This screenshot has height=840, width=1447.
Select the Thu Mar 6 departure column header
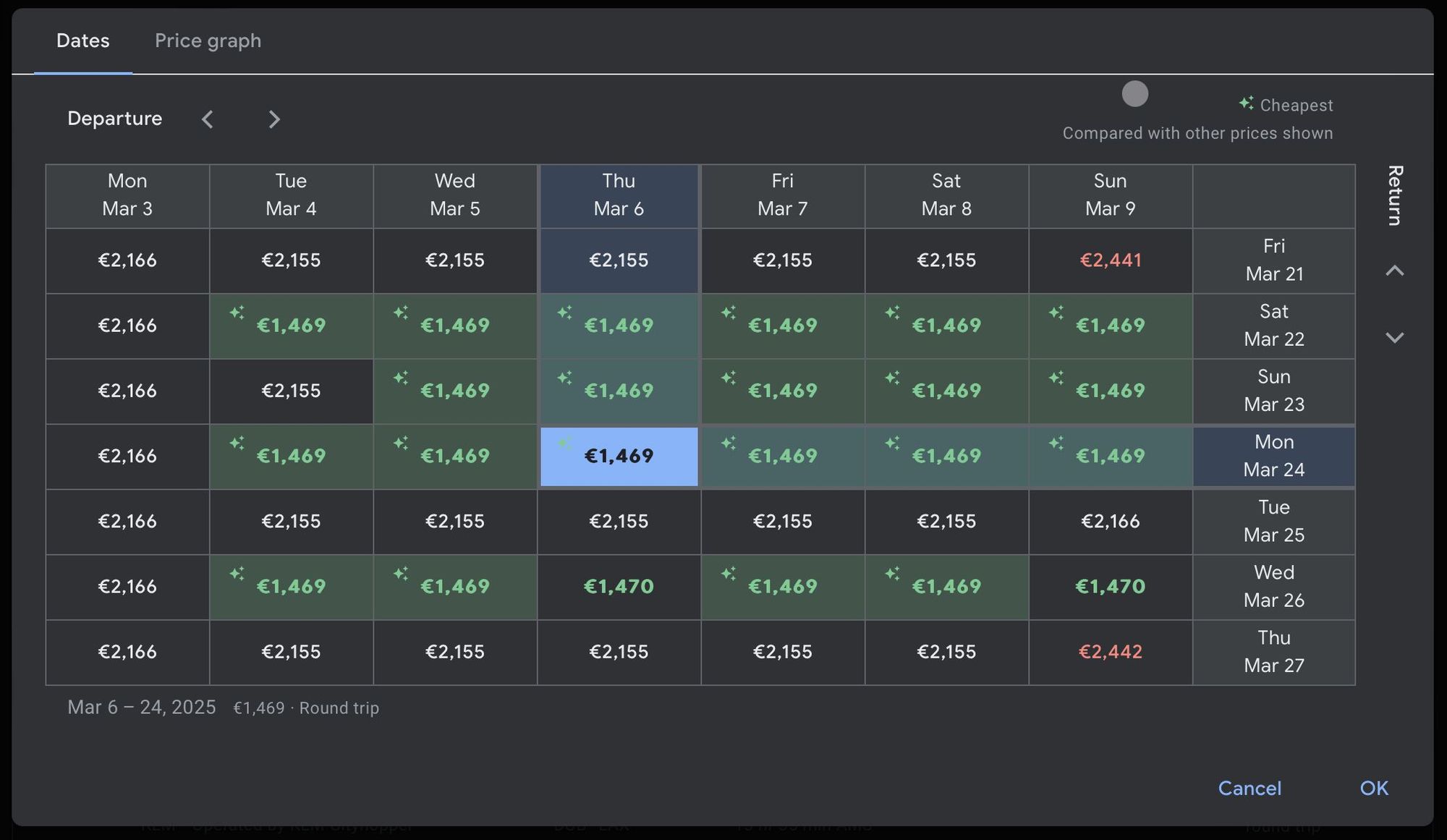619,195
